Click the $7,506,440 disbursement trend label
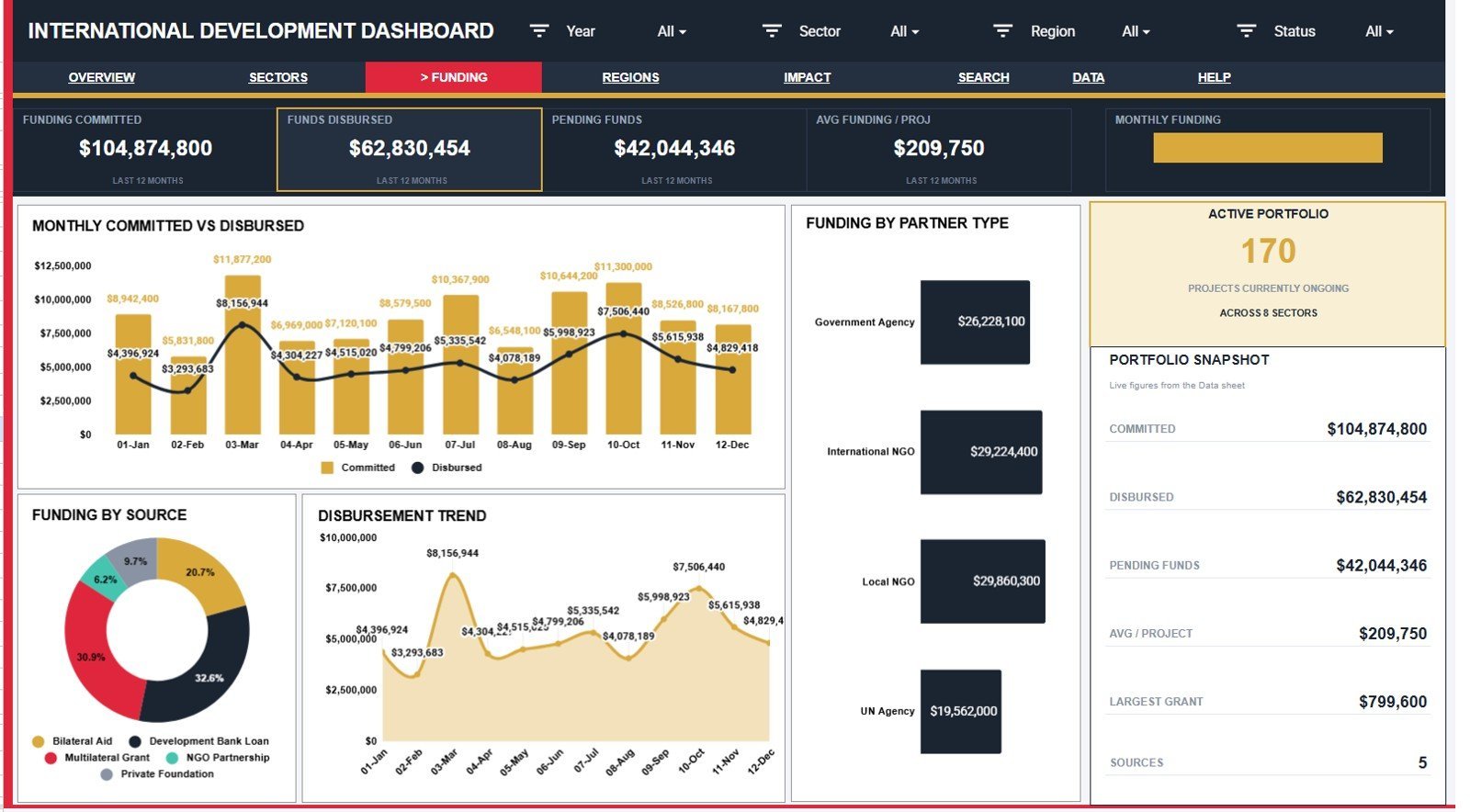Screen dimensions: 1470x812 [x=698, y=567]
